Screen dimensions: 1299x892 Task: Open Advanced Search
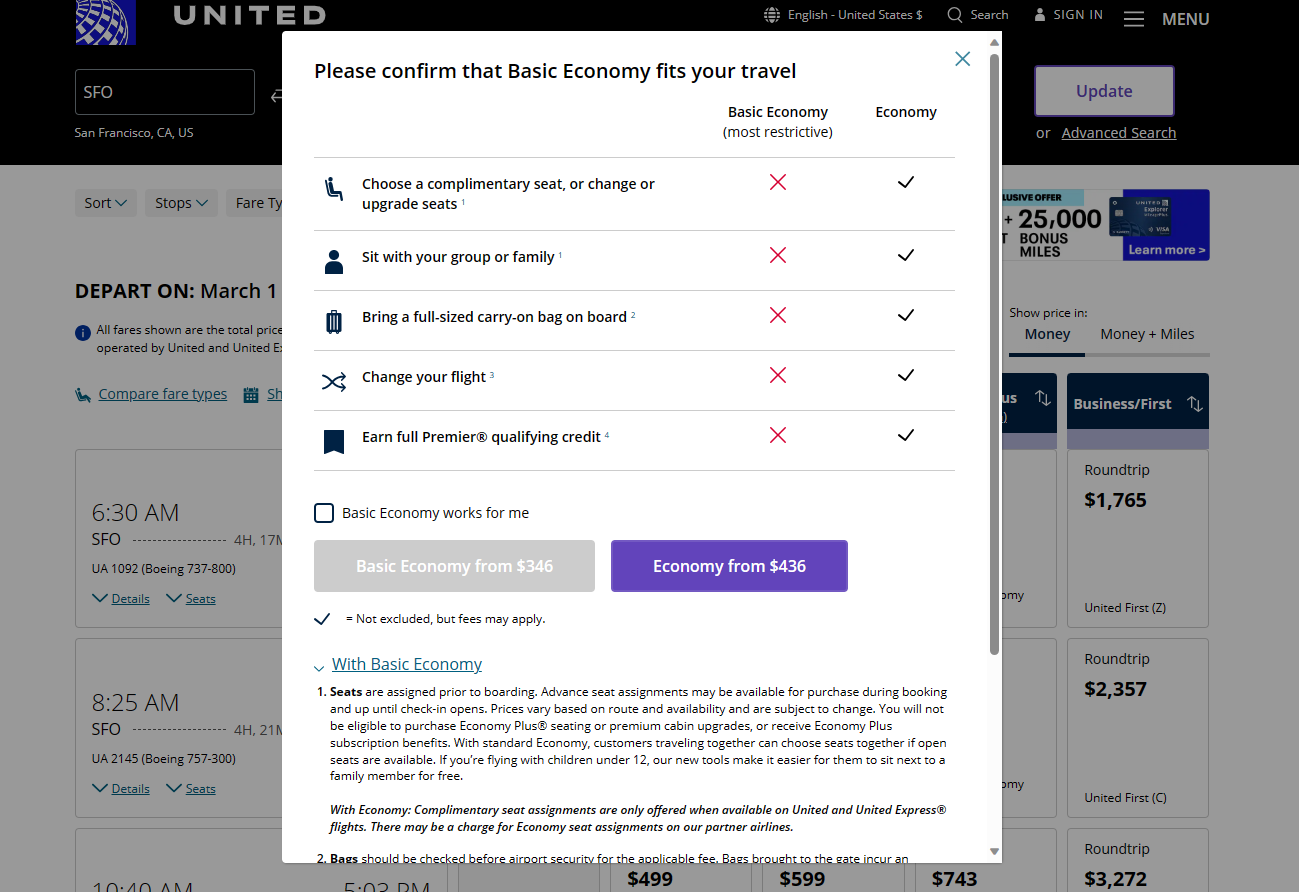point(1118,132)
